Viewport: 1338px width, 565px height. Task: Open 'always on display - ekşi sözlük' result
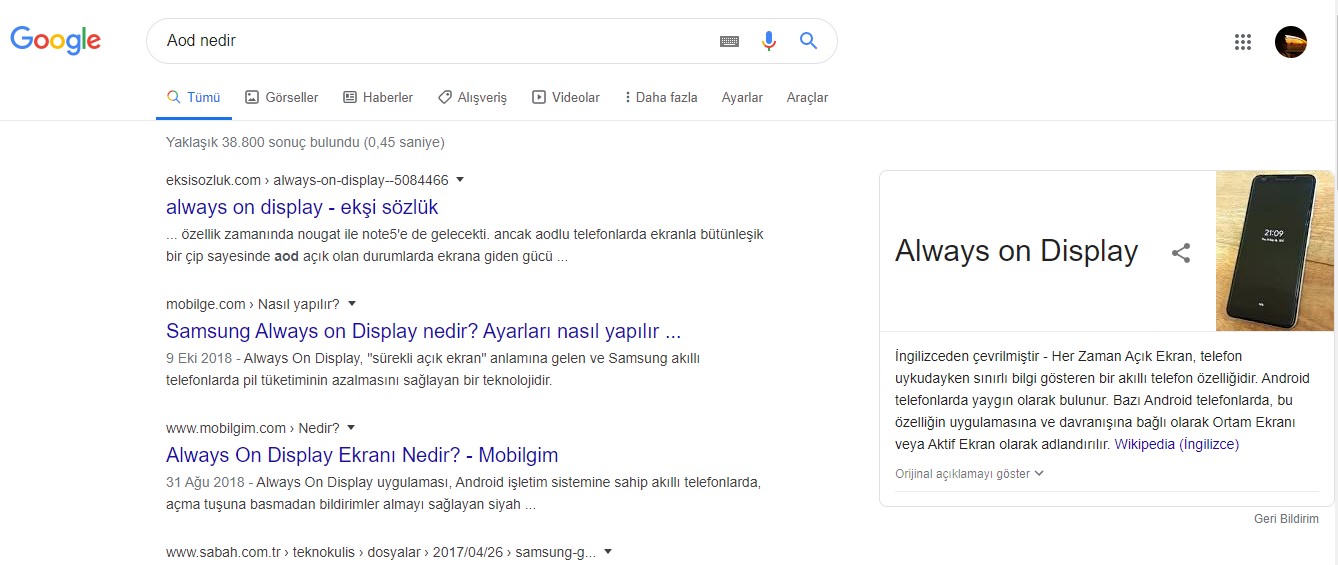click(x=302, y=207)
